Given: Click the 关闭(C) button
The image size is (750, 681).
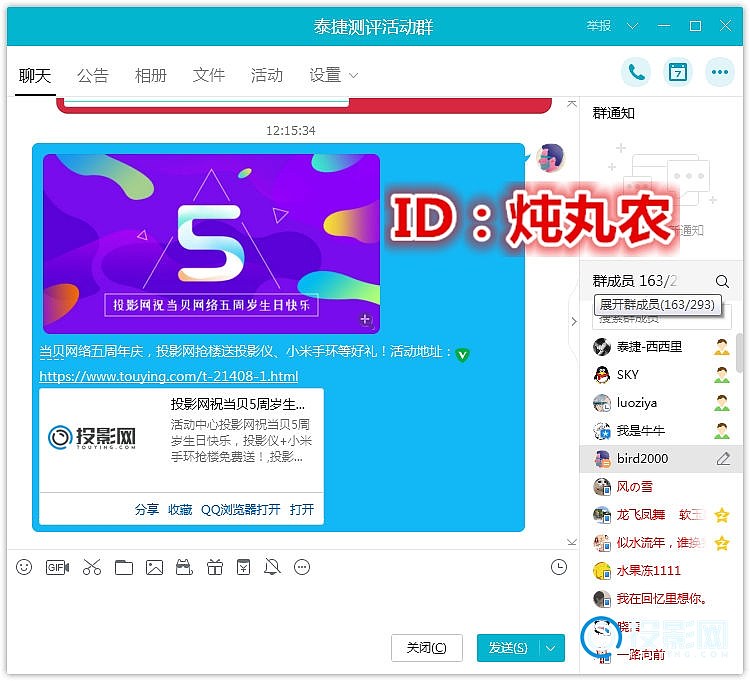Looking at the screenshot, I should (427, 648).
